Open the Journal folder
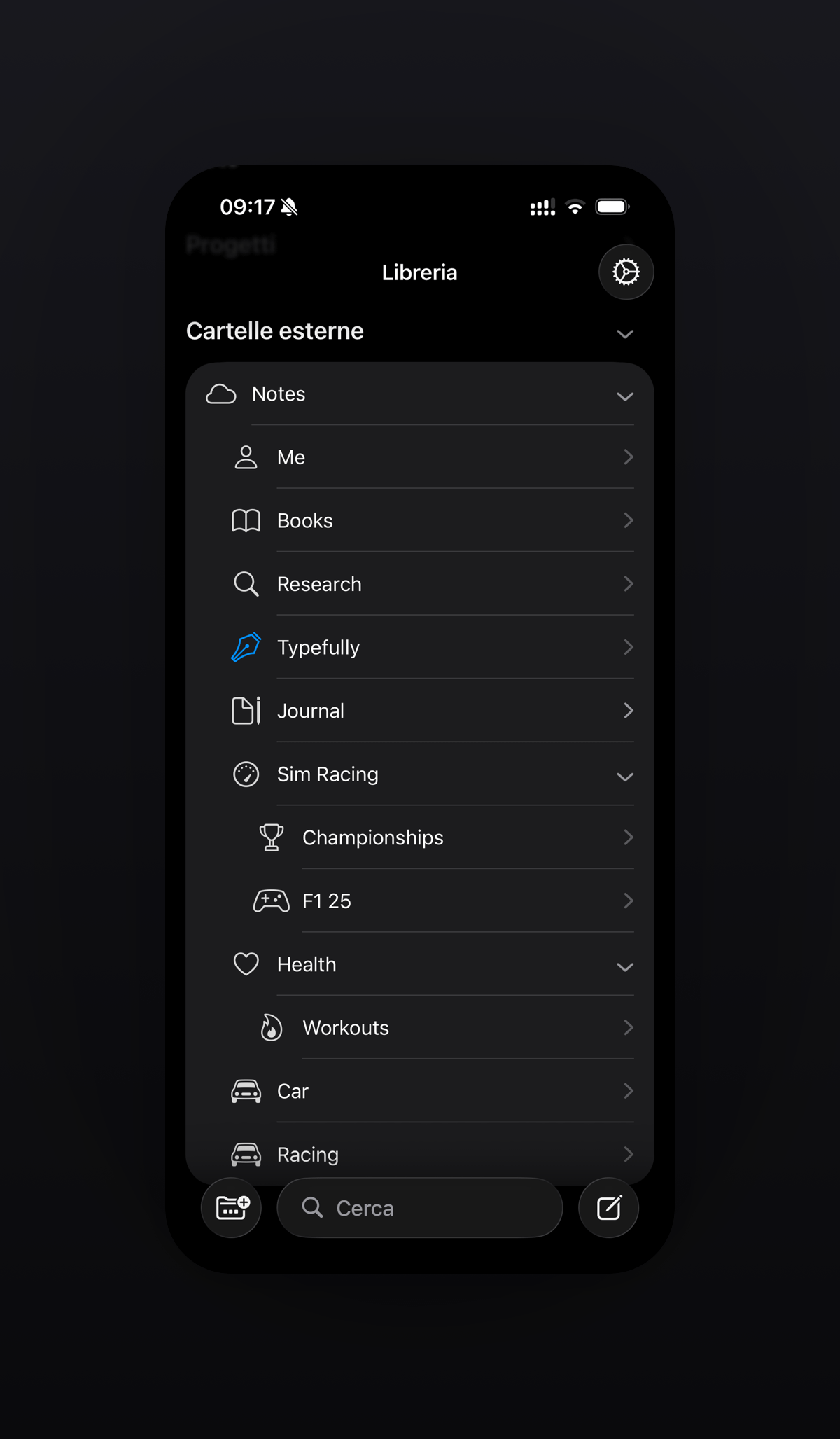 pos(311,711)
